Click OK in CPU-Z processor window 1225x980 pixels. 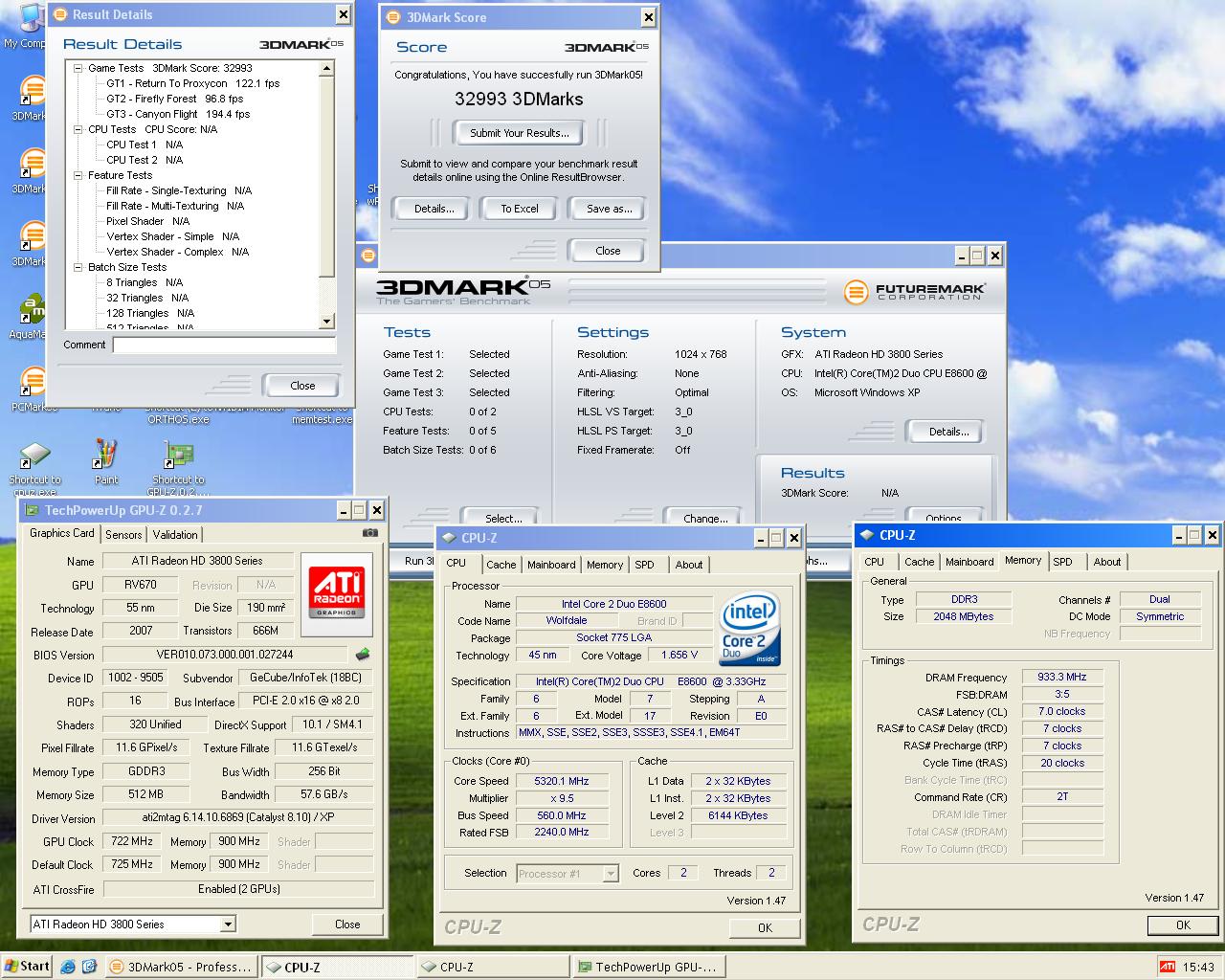765,927
